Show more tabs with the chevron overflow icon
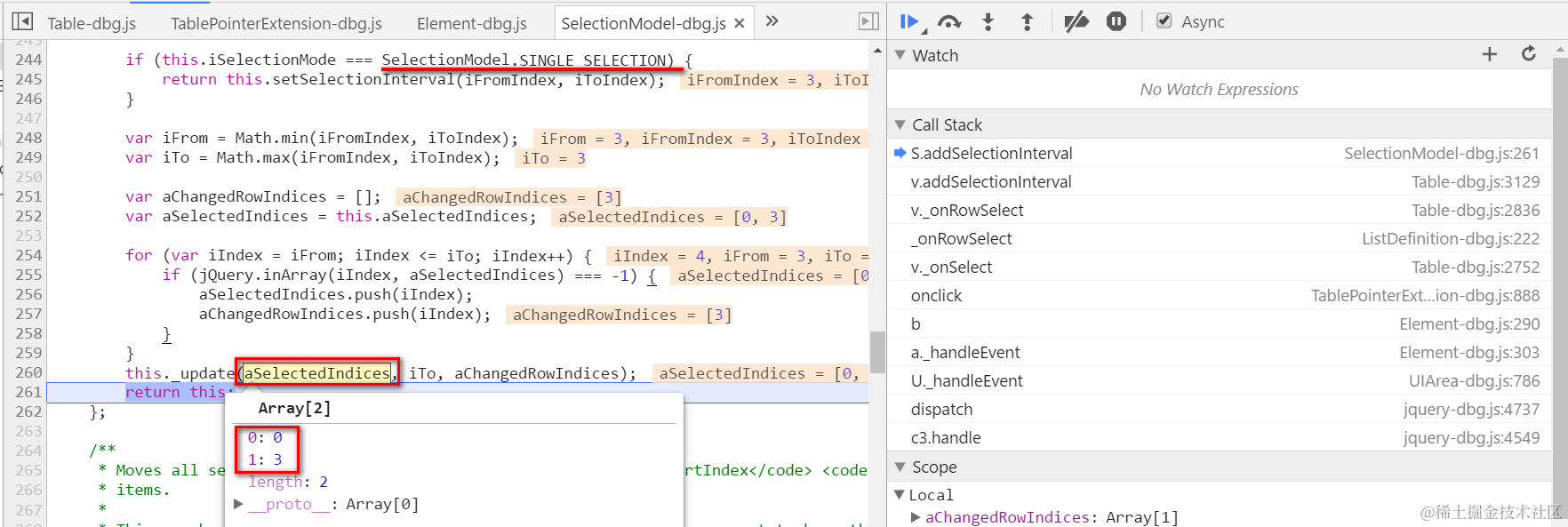 (772, 21)
